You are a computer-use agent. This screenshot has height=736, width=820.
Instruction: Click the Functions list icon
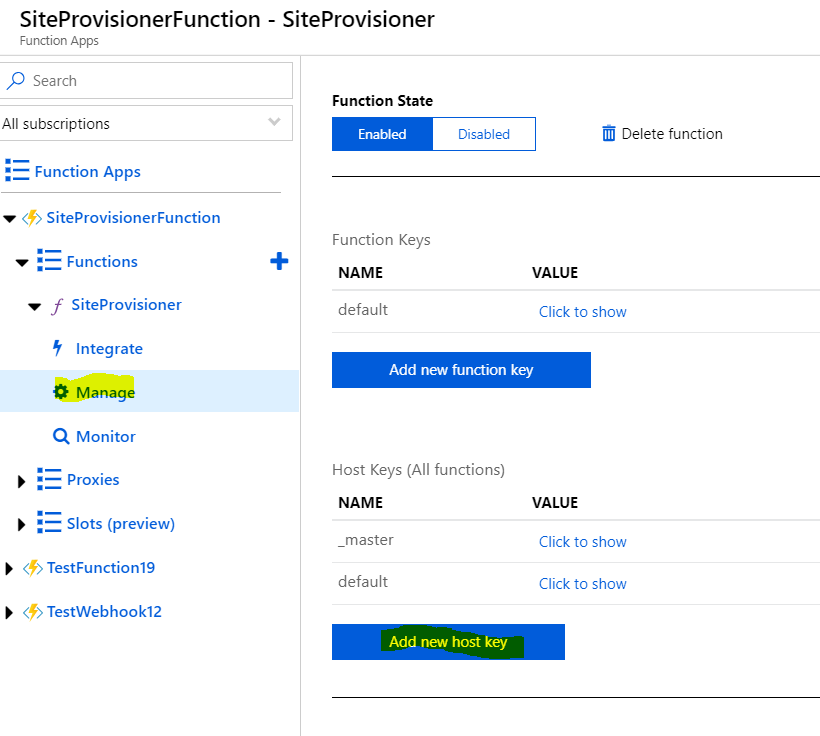coord(49,260)
